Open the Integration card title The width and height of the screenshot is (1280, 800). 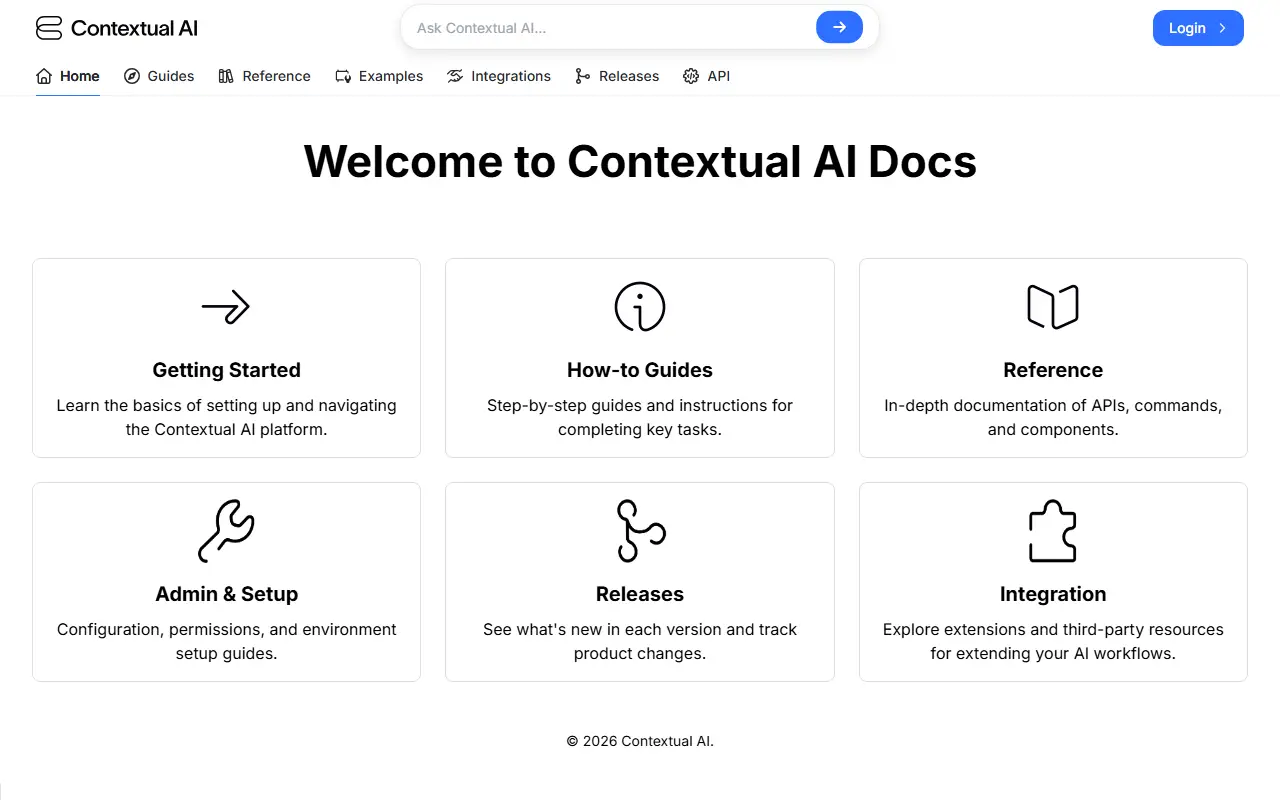1053,594
